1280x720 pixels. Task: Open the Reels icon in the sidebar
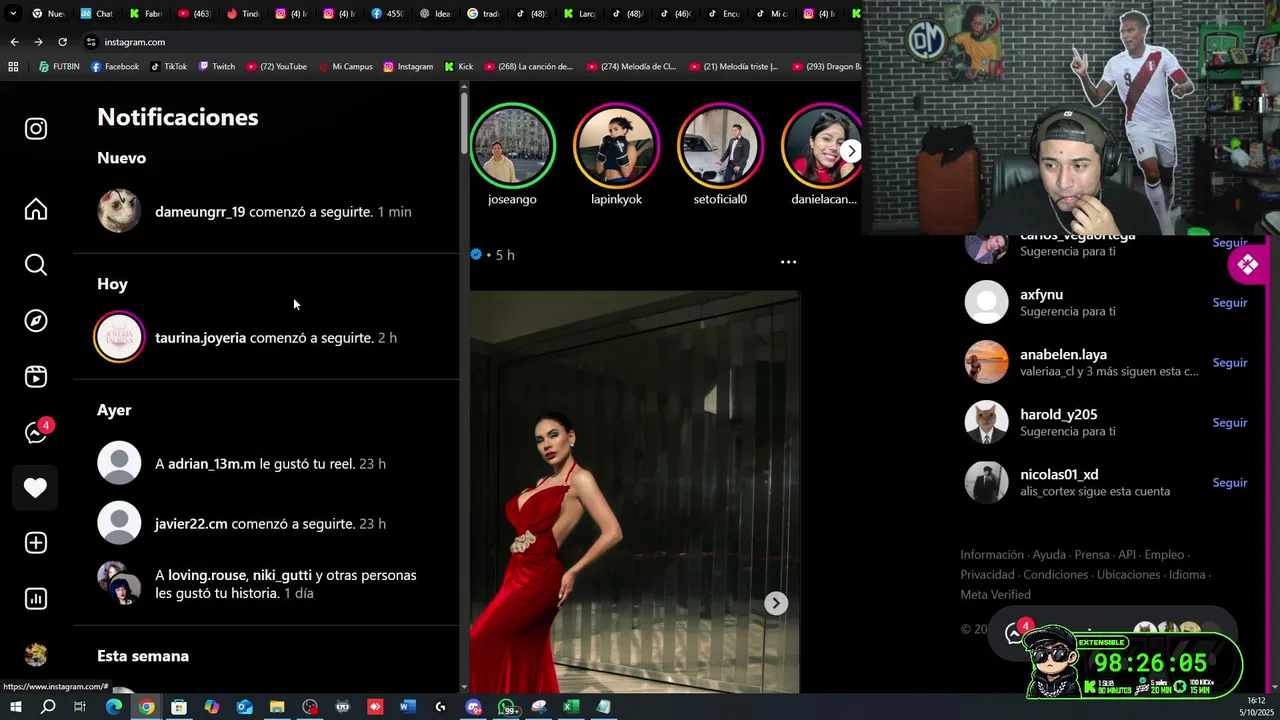[36, 377]
